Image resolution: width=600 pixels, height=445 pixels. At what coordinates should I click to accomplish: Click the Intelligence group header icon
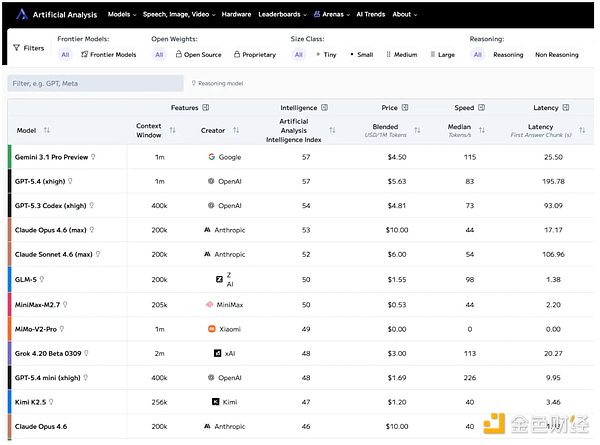[324, 106]
